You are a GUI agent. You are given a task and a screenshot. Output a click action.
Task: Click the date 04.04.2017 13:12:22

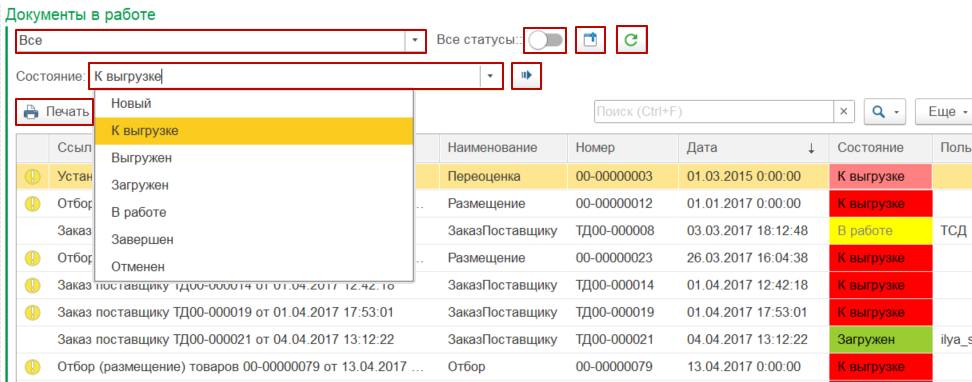coord(753,339)
